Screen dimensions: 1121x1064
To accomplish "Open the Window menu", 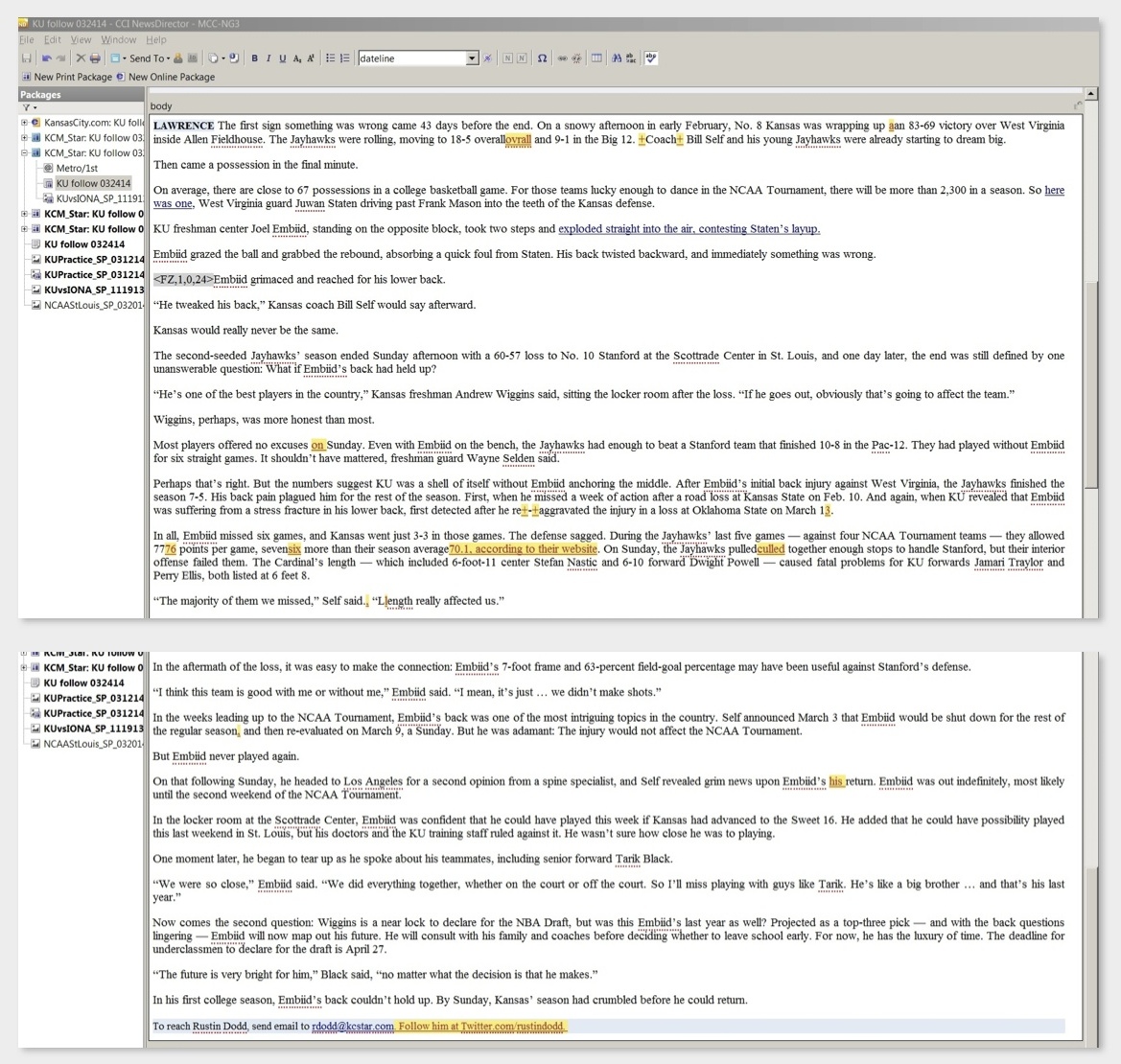I will (119, 40).
